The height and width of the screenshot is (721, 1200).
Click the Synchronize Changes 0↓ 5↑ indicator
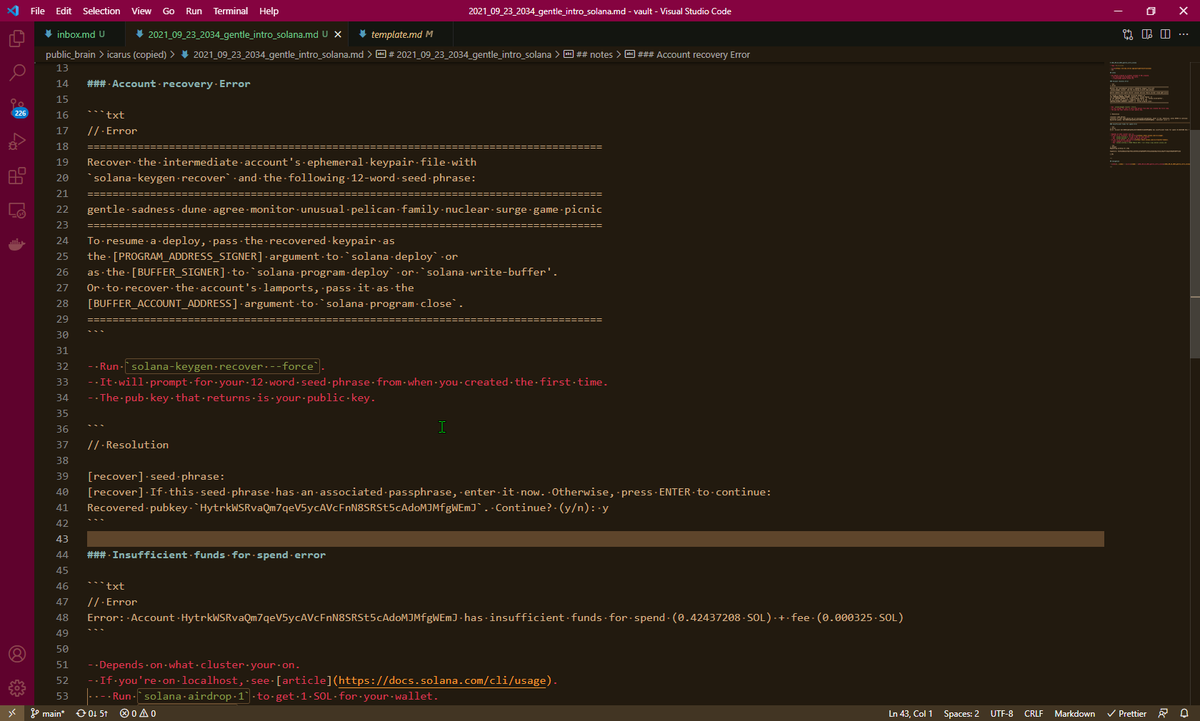(91, 714)
